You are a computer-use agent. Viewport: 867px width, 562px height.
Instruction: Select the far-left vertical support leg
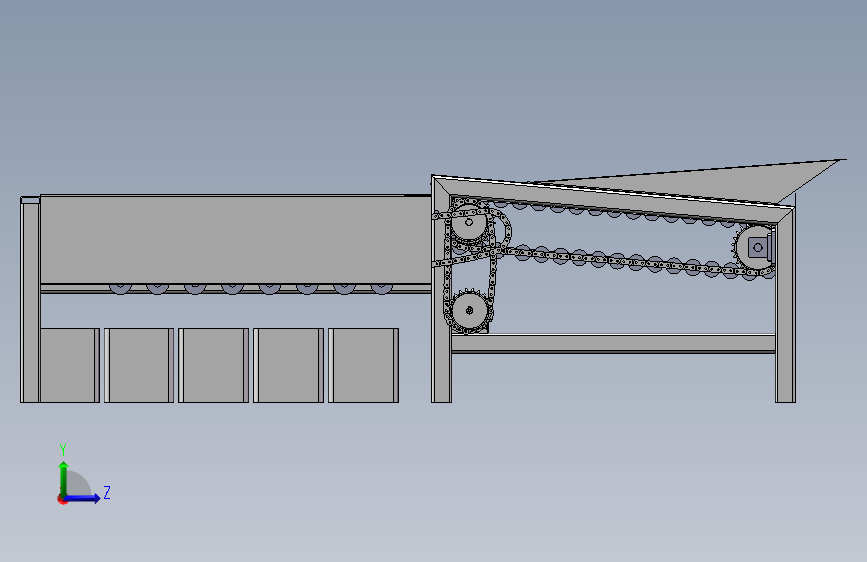30,299
